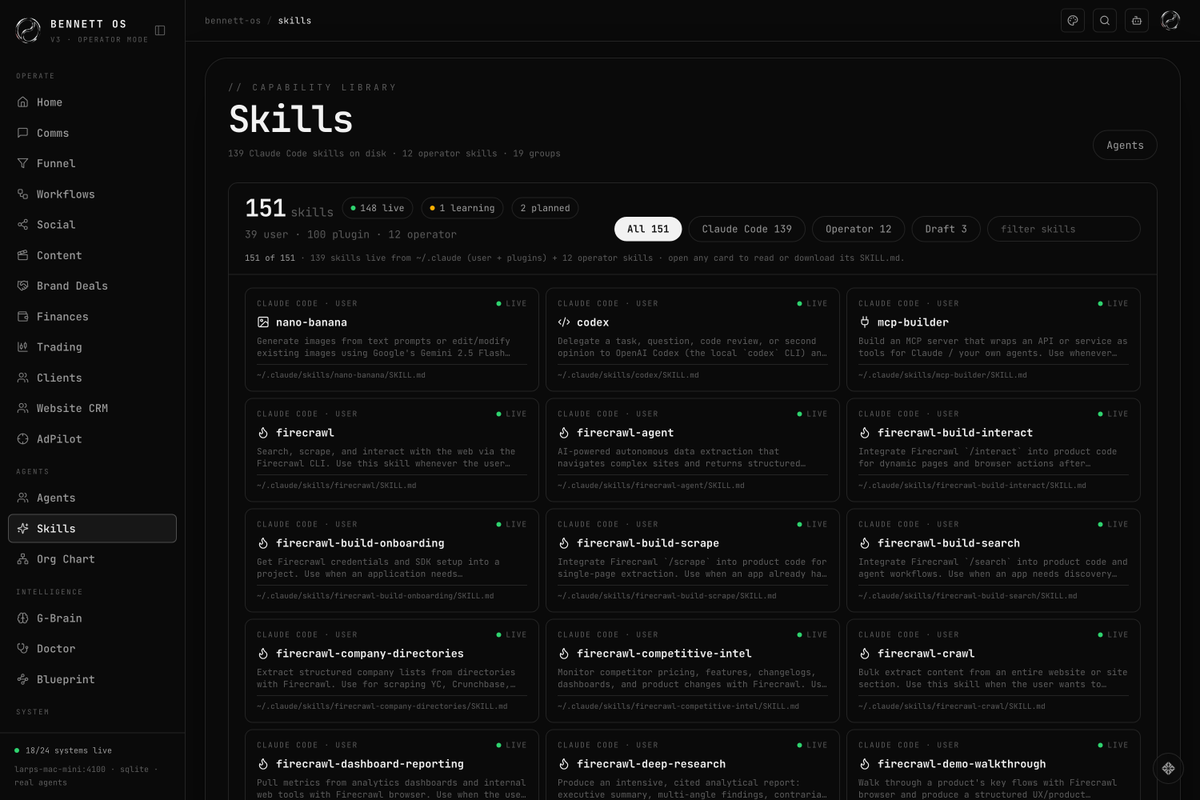Select the Draft 3 filter tab
1200x800 pixels.
tap(946, 229)
